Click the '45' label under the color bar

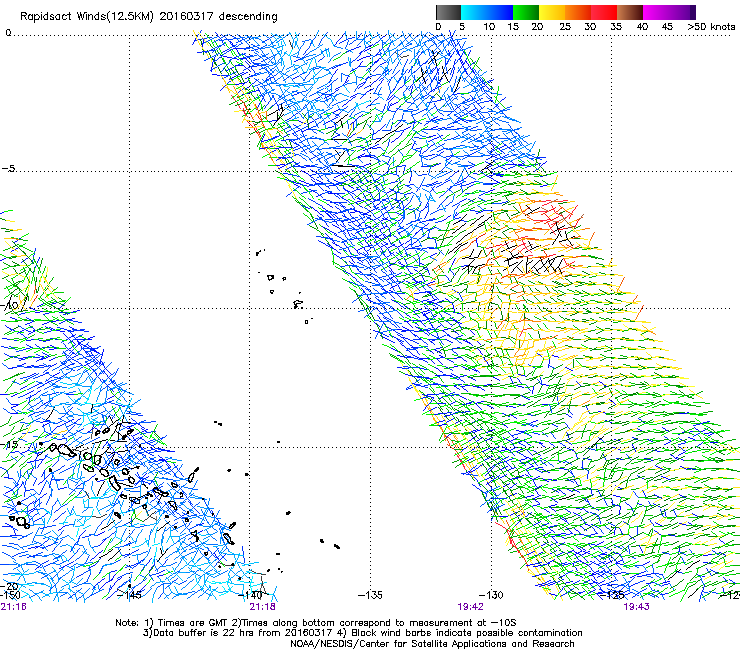(667, 27)
